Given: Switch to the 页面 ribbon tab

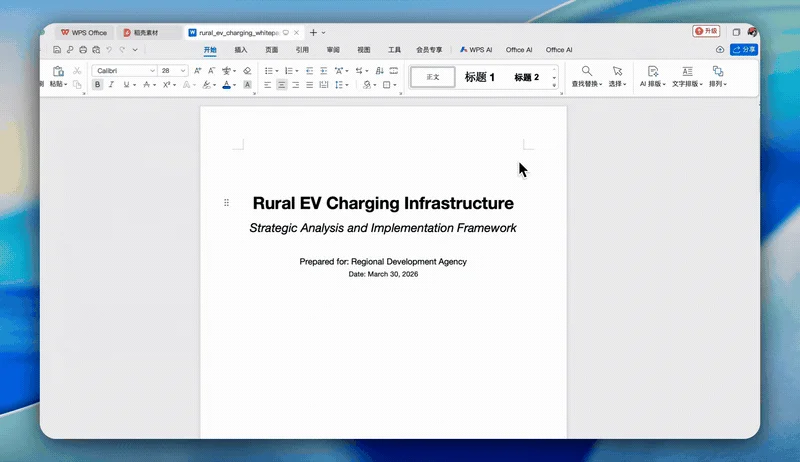Looking at the screenshot, I should tap(271, 49).
